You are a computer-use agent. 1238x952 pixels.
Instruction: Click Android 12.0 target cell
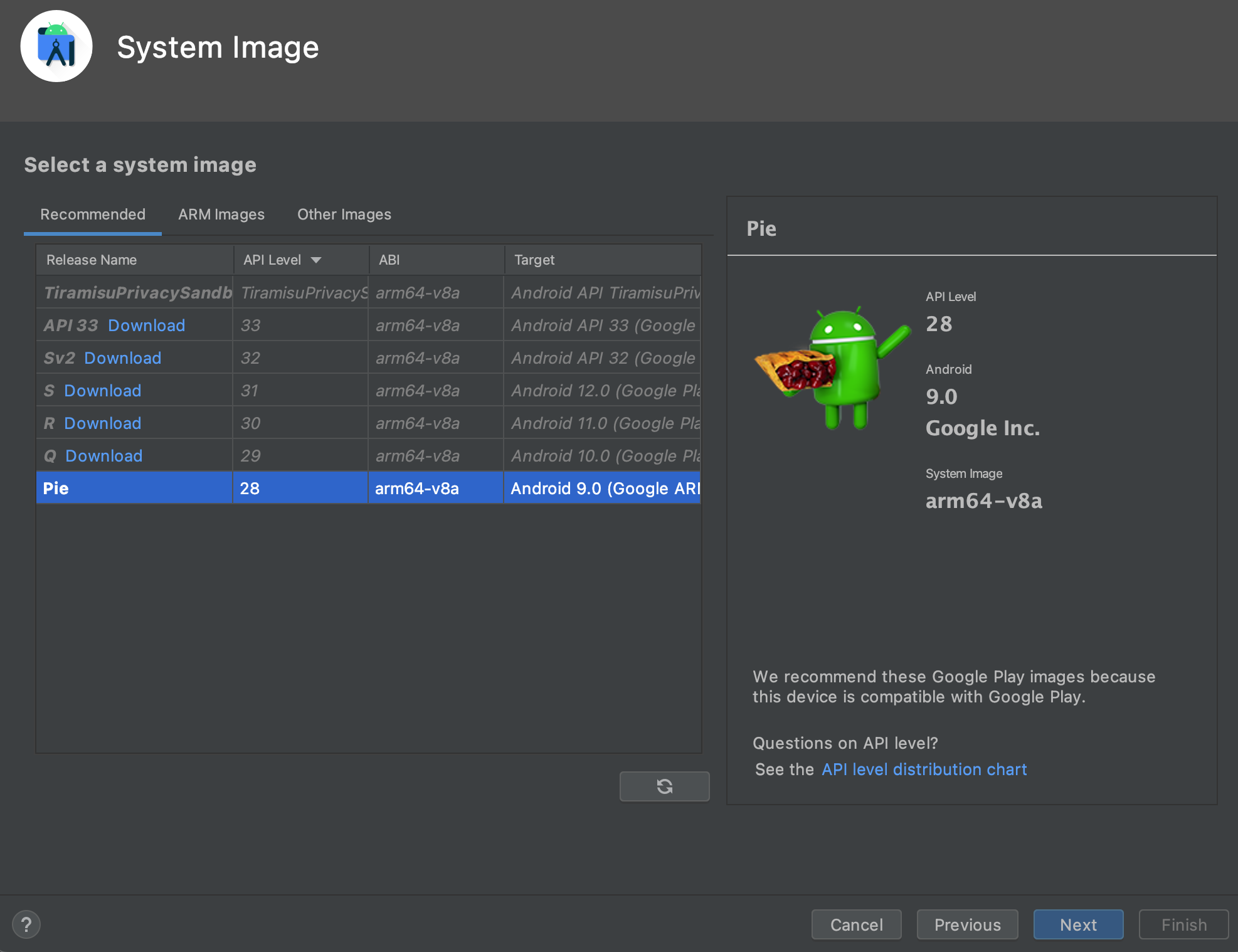(x=603, y=391)
